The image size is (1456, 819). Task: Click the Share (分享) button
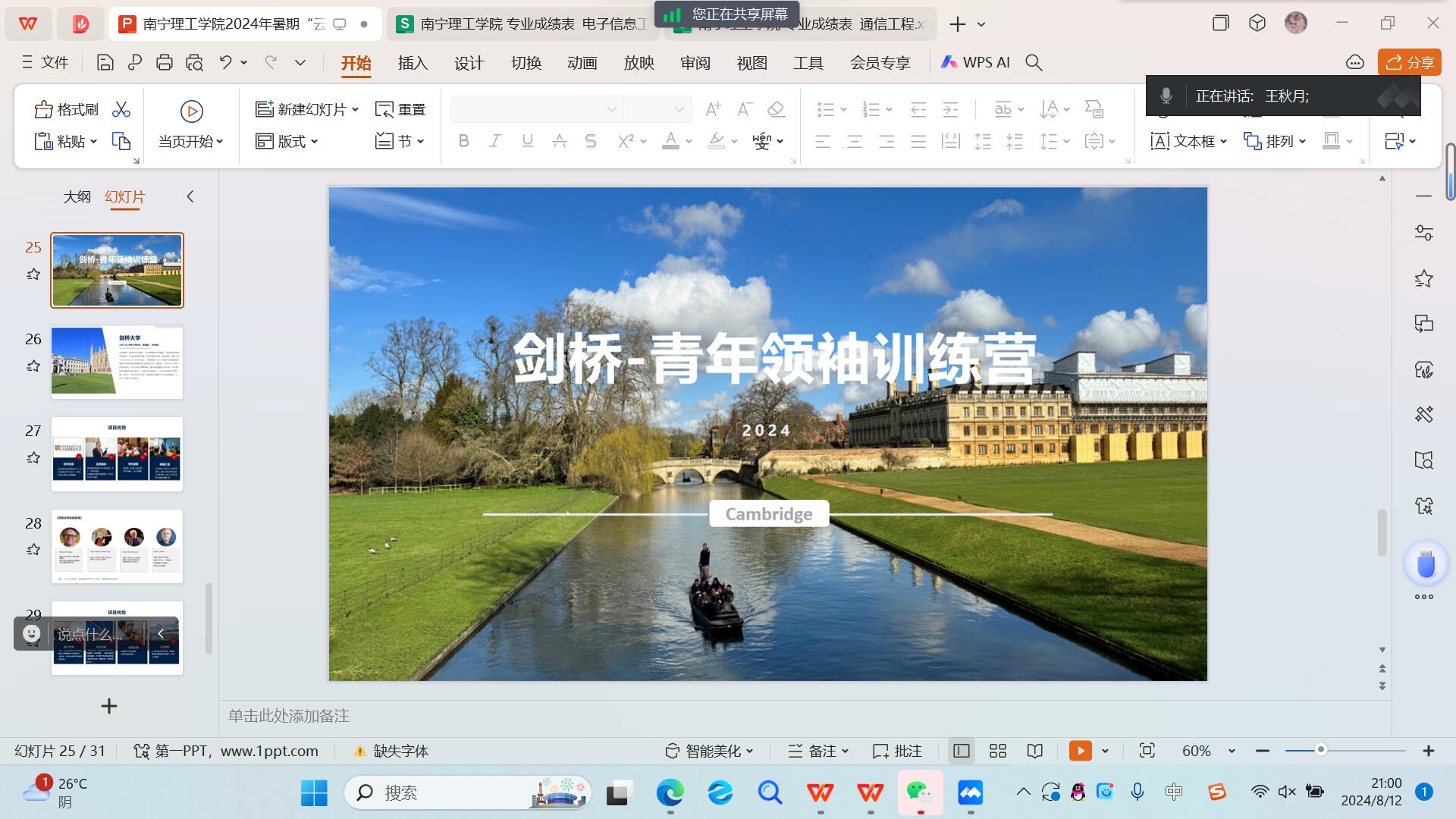pos(1410,63)
